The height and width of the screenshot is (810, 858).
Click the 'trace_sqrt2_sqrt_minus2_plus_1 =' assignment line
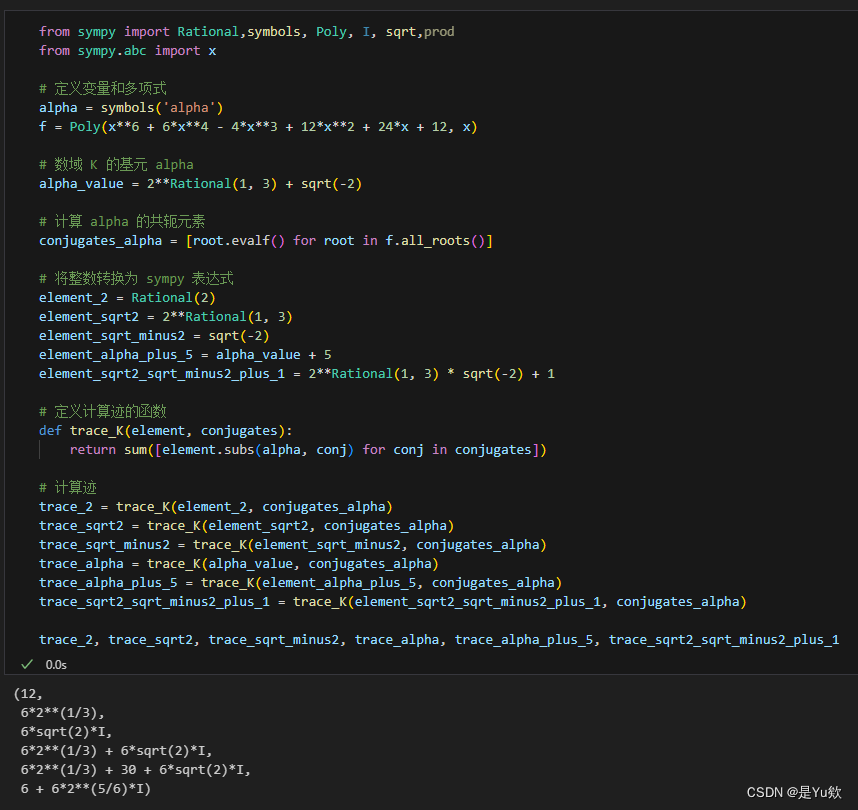pos(392,602)
